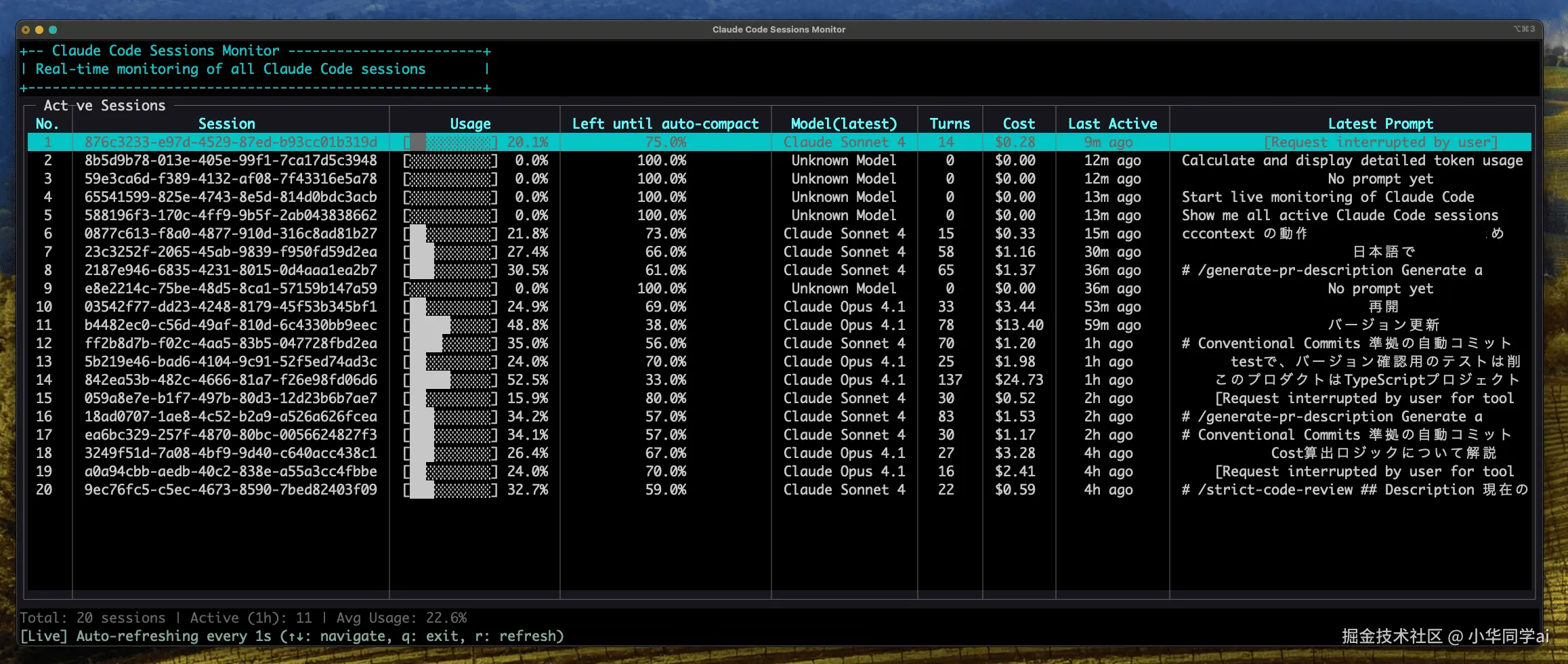1568x664 pixels.
Task: Pick session 3249f51d-7a08-4bf9-9d40-c640acc438c1
Action: [779, 453]
